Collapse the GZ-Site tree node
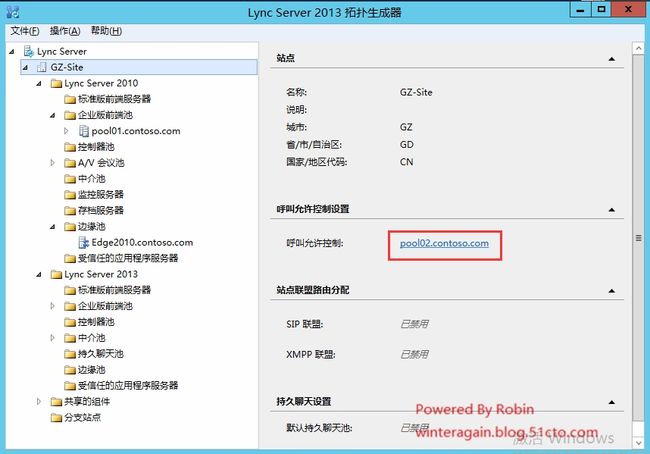This screenshot has width=650, height=454. (x=25, y=67)
